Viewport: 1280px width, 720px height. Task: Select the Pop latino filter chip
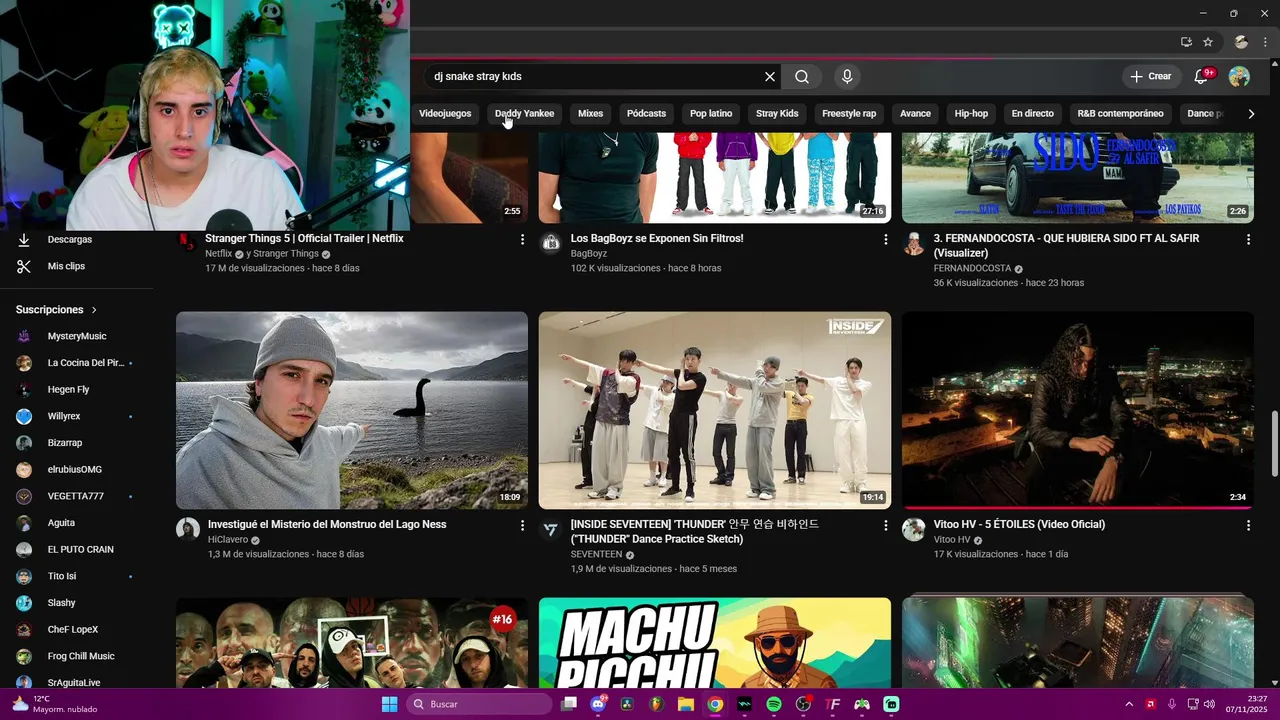711,114
